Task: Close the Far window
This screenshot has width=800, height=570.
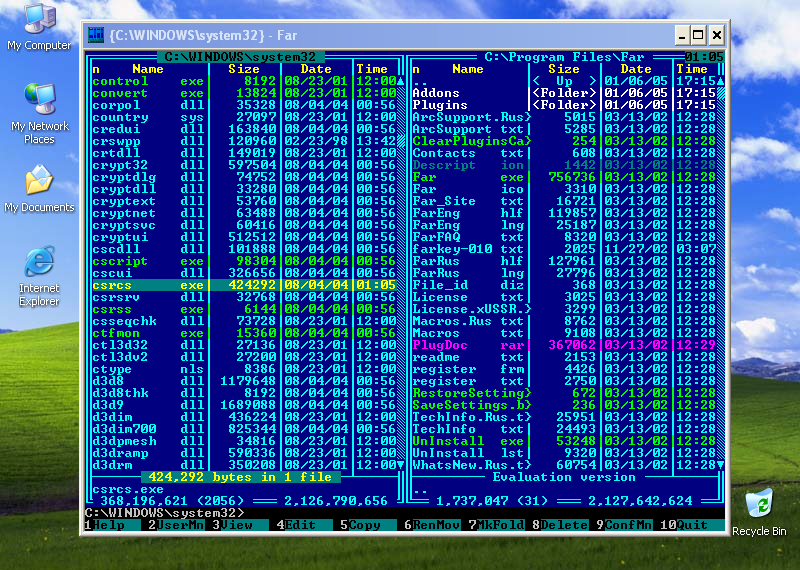Action: tap(716, 35)
